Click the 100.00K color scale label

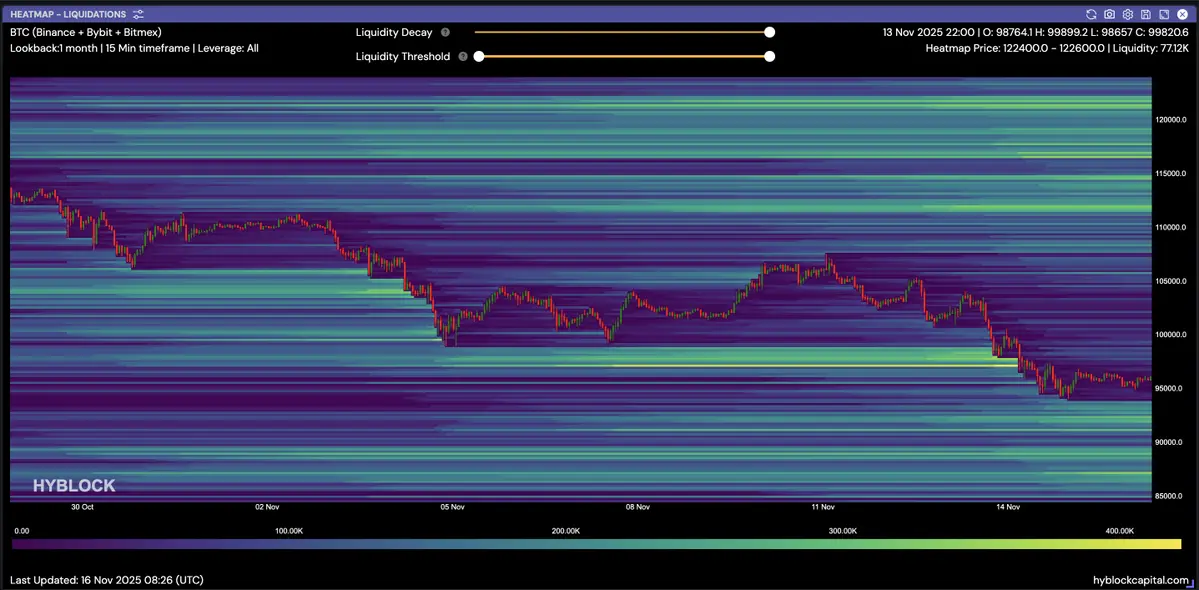tap(289, 530)
